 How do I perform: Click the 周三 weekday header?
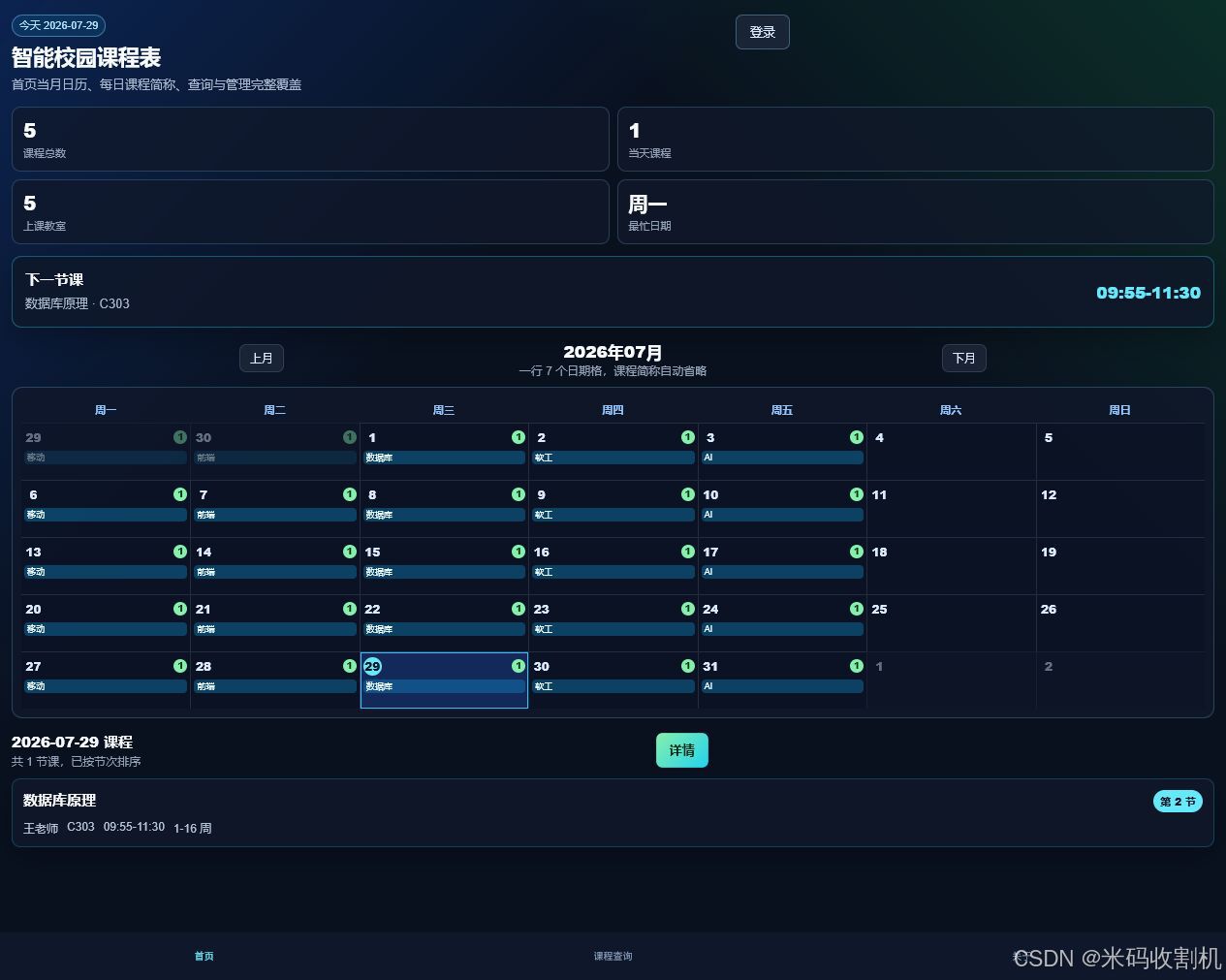(444, 410)
